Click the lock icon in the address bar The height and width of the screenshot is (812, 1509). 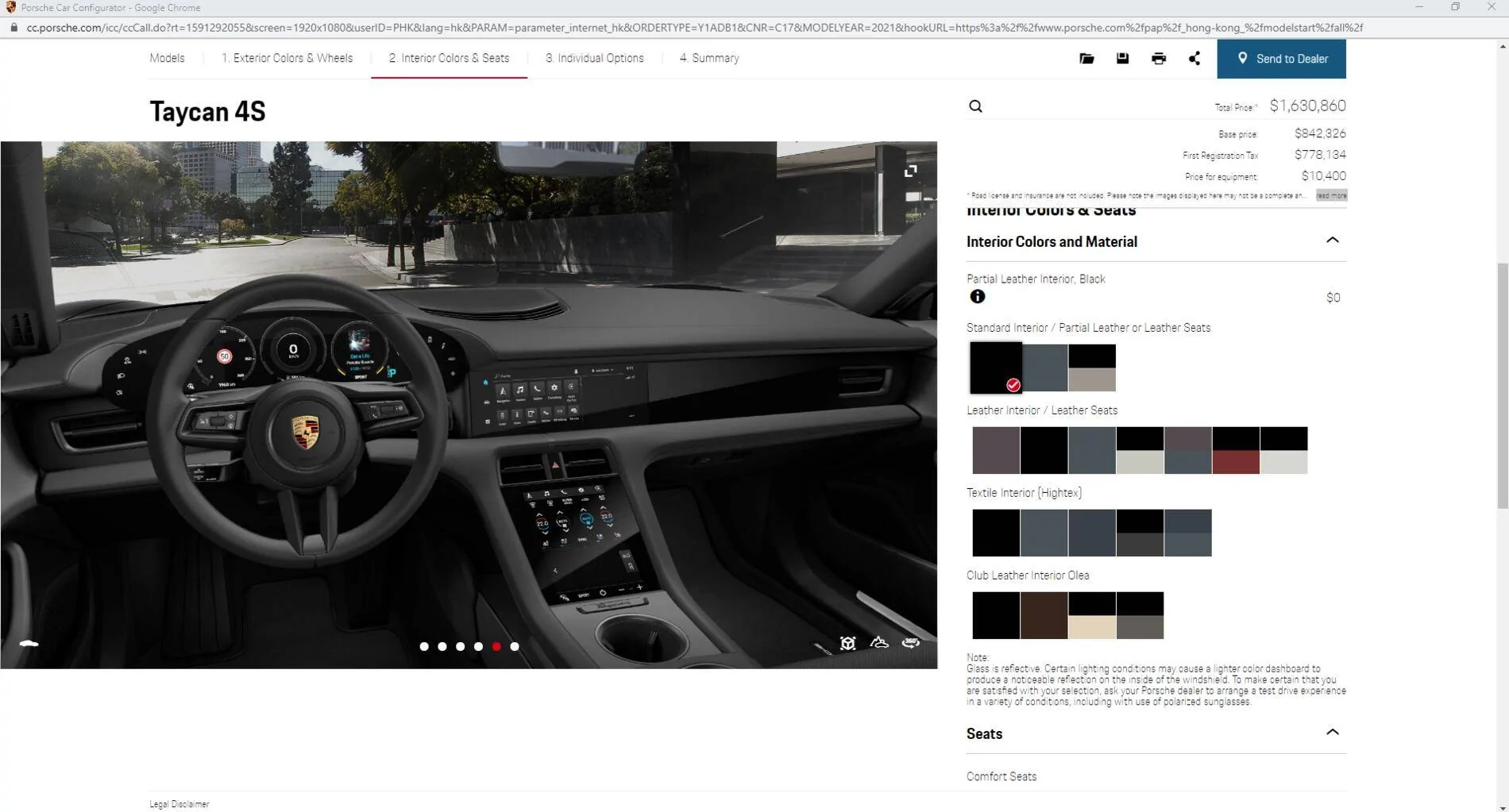(14, 28)
